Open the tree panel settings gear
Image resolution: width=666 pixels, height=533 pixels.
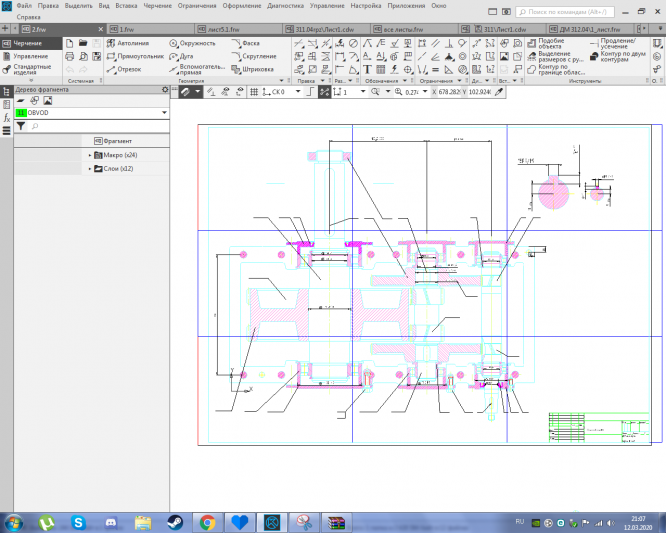(165, 90)
